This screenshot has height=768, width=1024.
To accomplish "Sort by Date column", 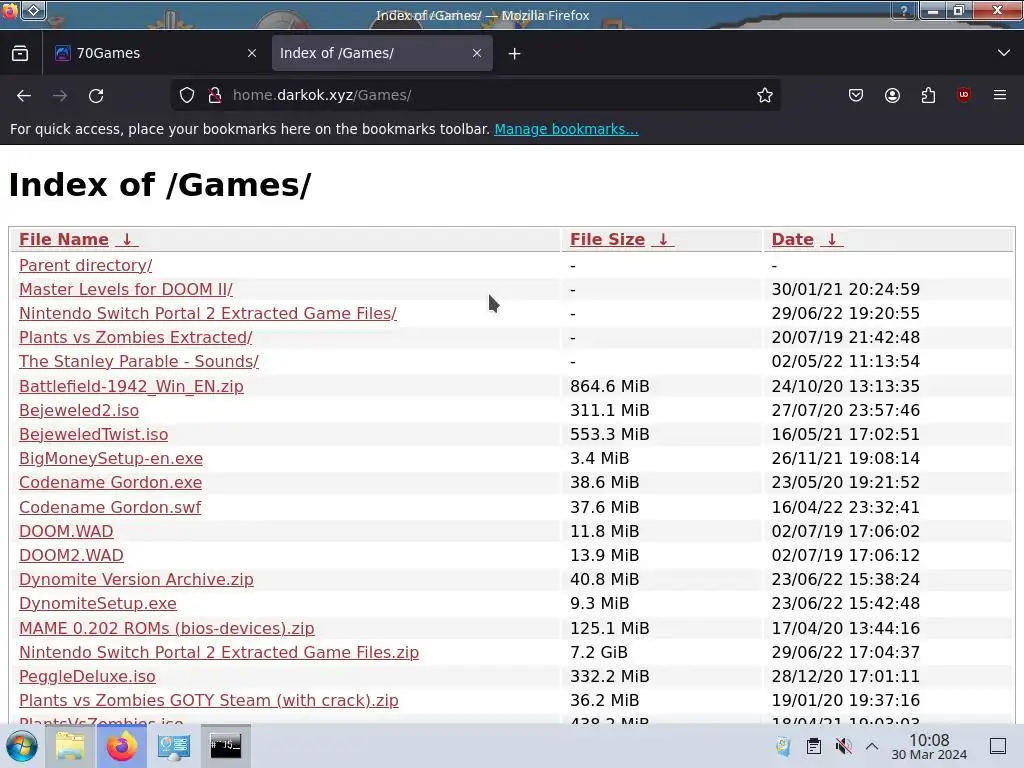I will pyautogui.click(x=793, y=240).
